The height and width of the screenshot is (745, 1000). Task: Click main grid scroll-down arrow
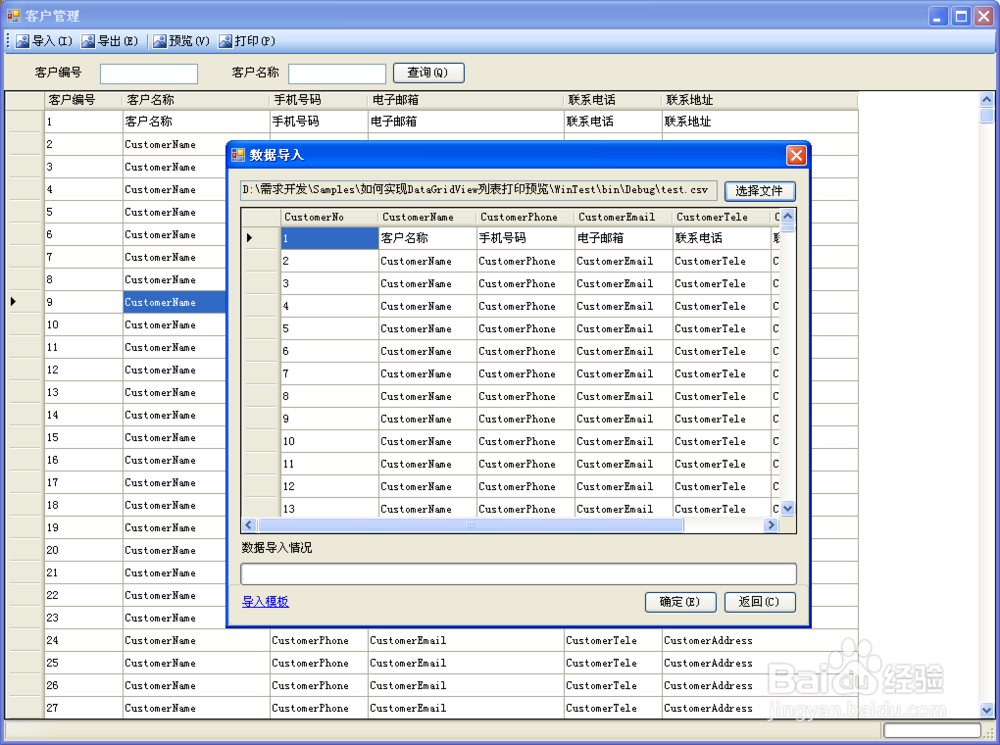[987, 710]
